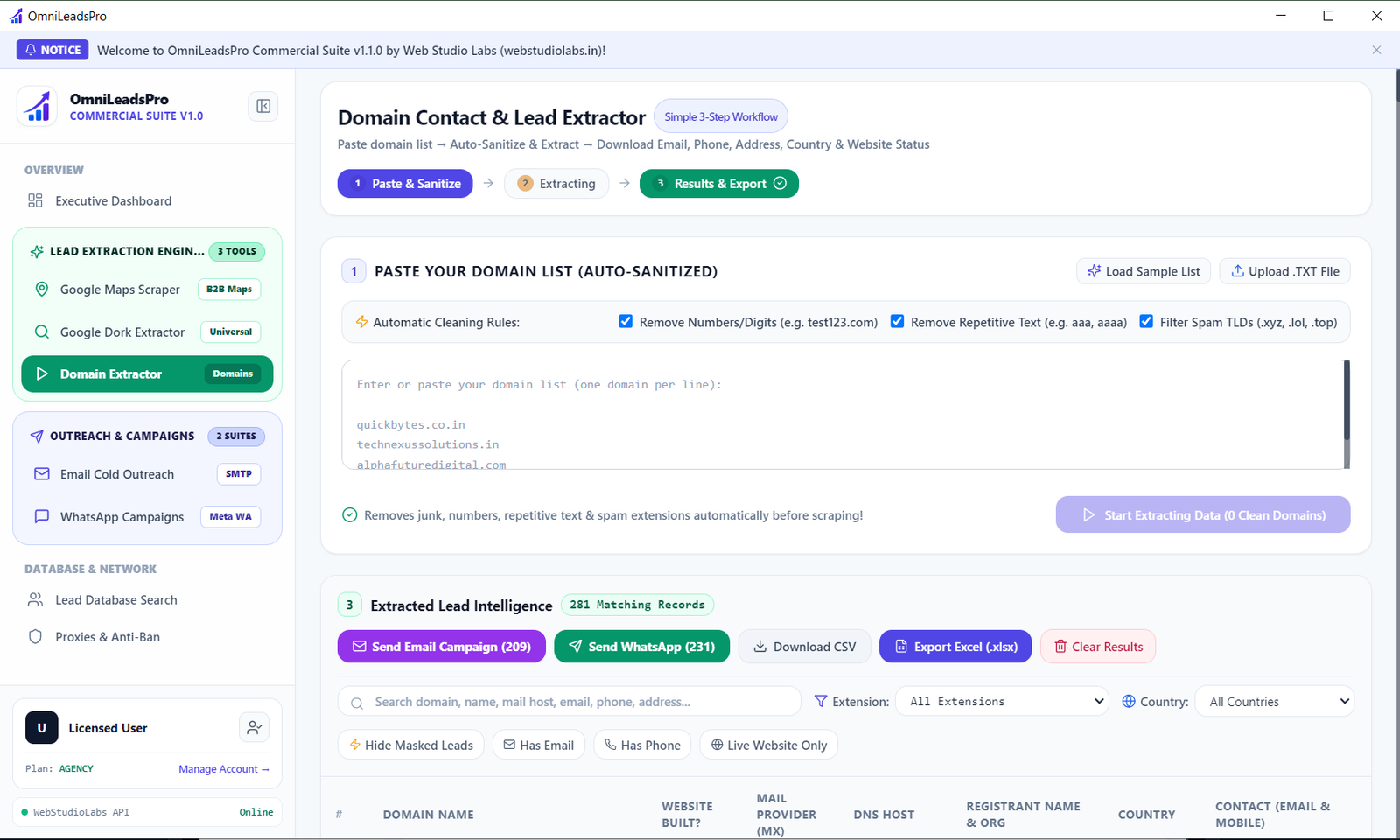Click the filter funnel icon near Extension
The height and width of the screenshot is (840, 1400).
coord(821,701)
